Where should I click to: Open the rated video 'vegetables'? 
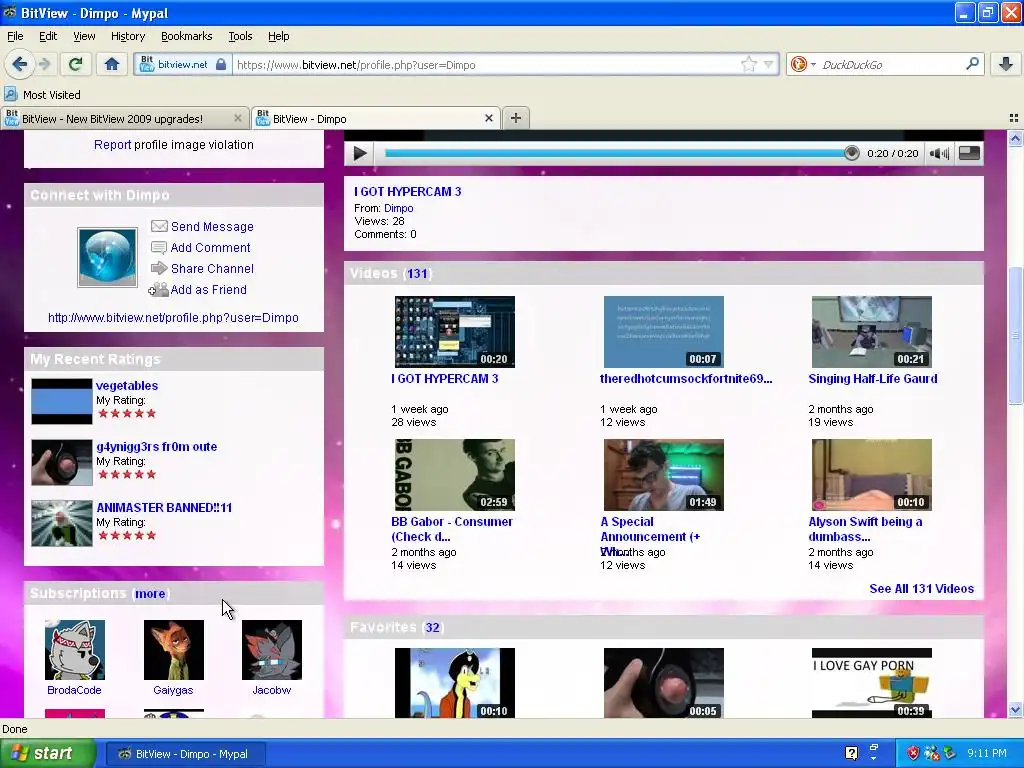pyautogui.click(x=127, y=385)
